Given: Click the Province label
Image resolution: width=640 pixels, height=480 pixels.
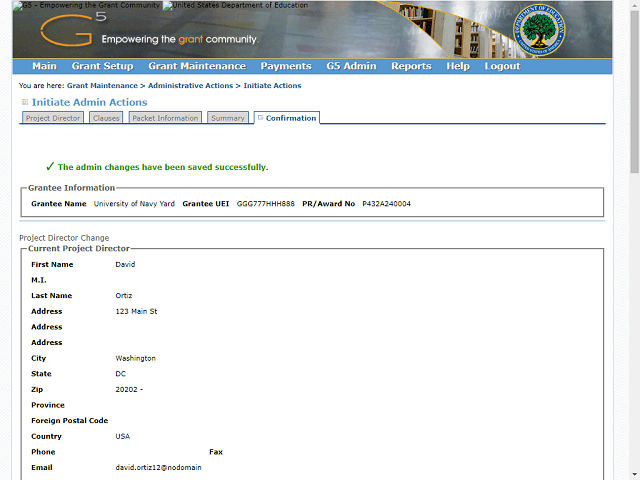Looking at the screenshot, I should (48, 405).
